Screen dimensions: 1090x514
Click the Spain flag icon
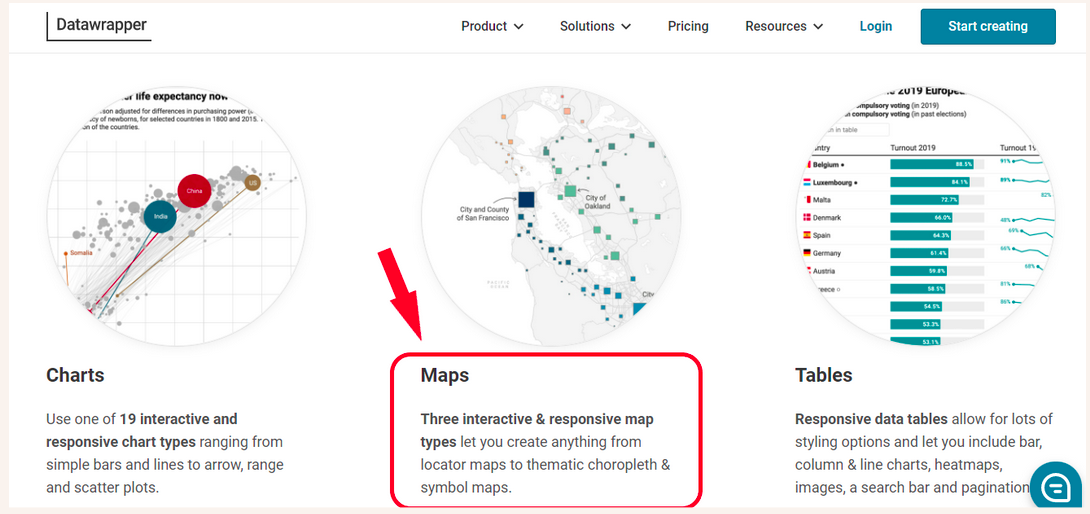tap(805, 235)
